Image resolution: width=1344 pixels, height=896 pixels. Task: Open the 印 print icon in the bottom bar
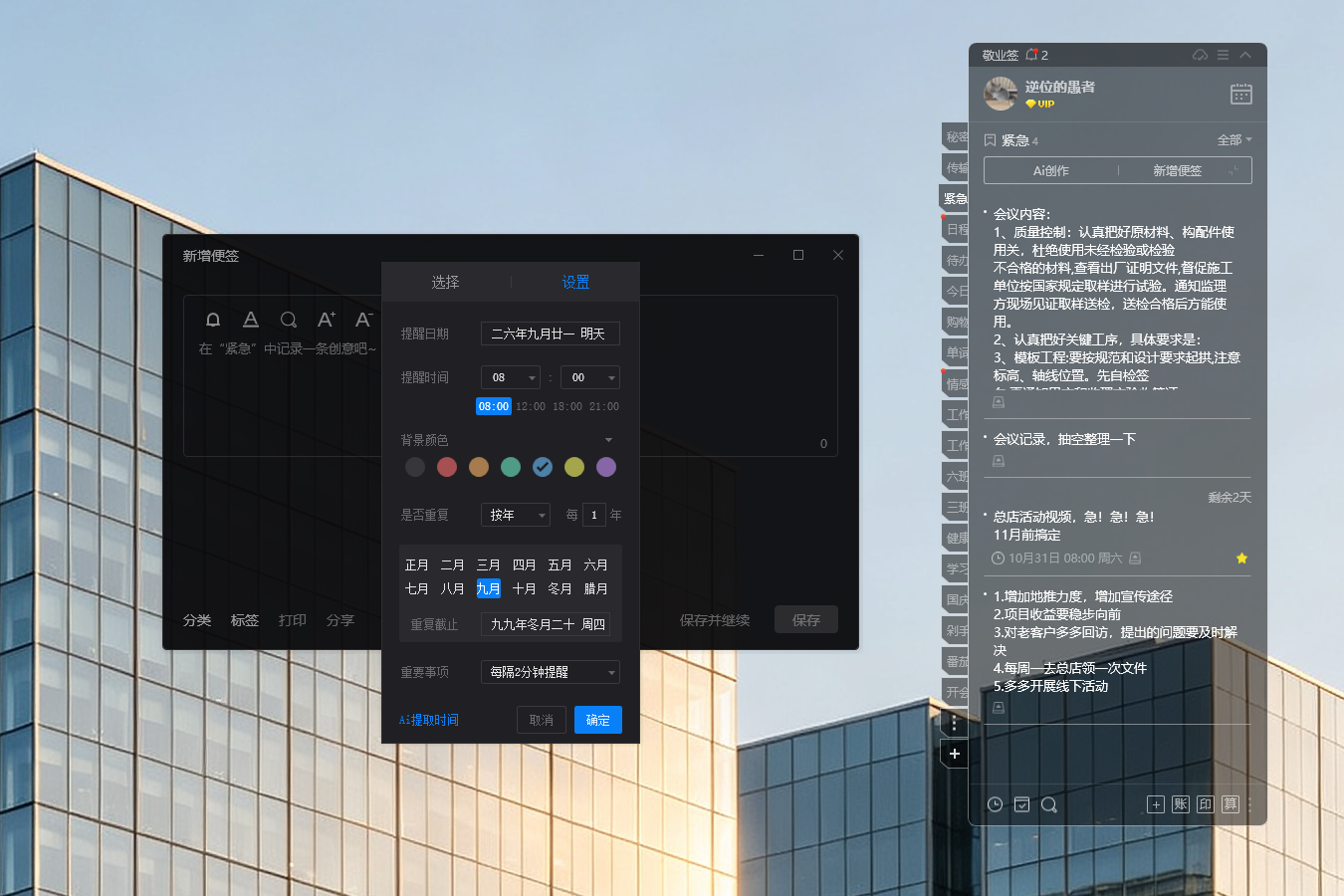[x=1206, y=804]
